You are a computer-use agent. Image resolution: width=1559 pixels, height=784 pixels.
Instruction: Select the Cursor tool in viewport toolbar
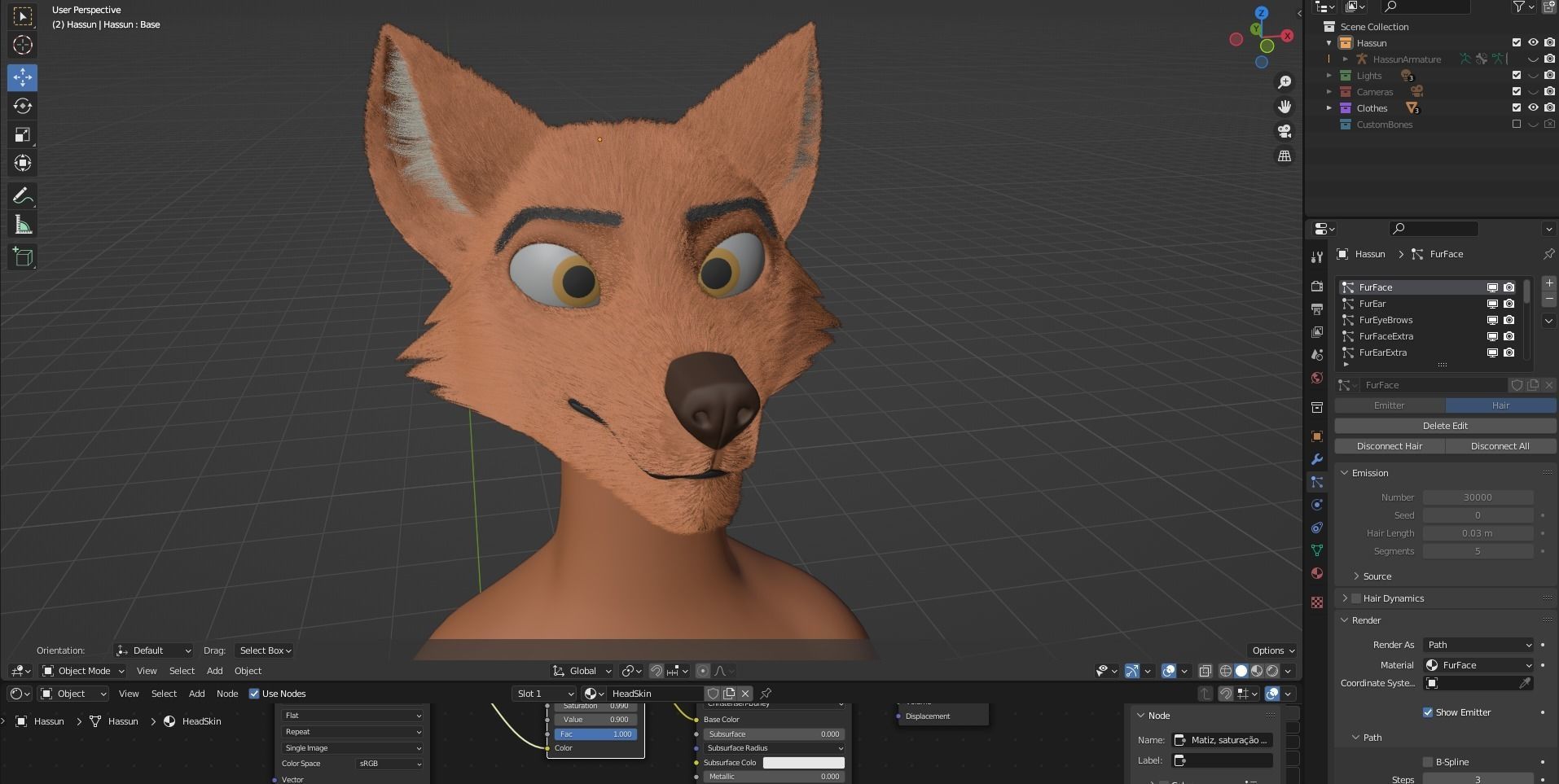point(23,46)
